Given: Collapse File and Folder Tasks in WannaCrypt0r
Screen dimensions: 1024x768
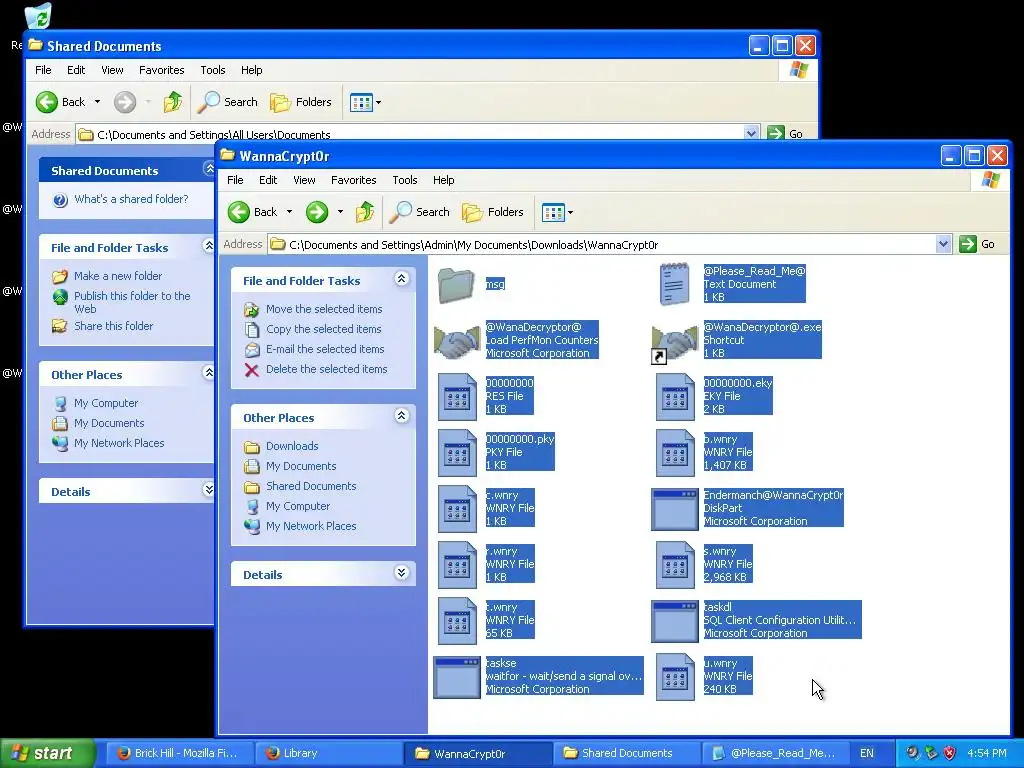Looking at the screenshot, I should tap(402, 280).
